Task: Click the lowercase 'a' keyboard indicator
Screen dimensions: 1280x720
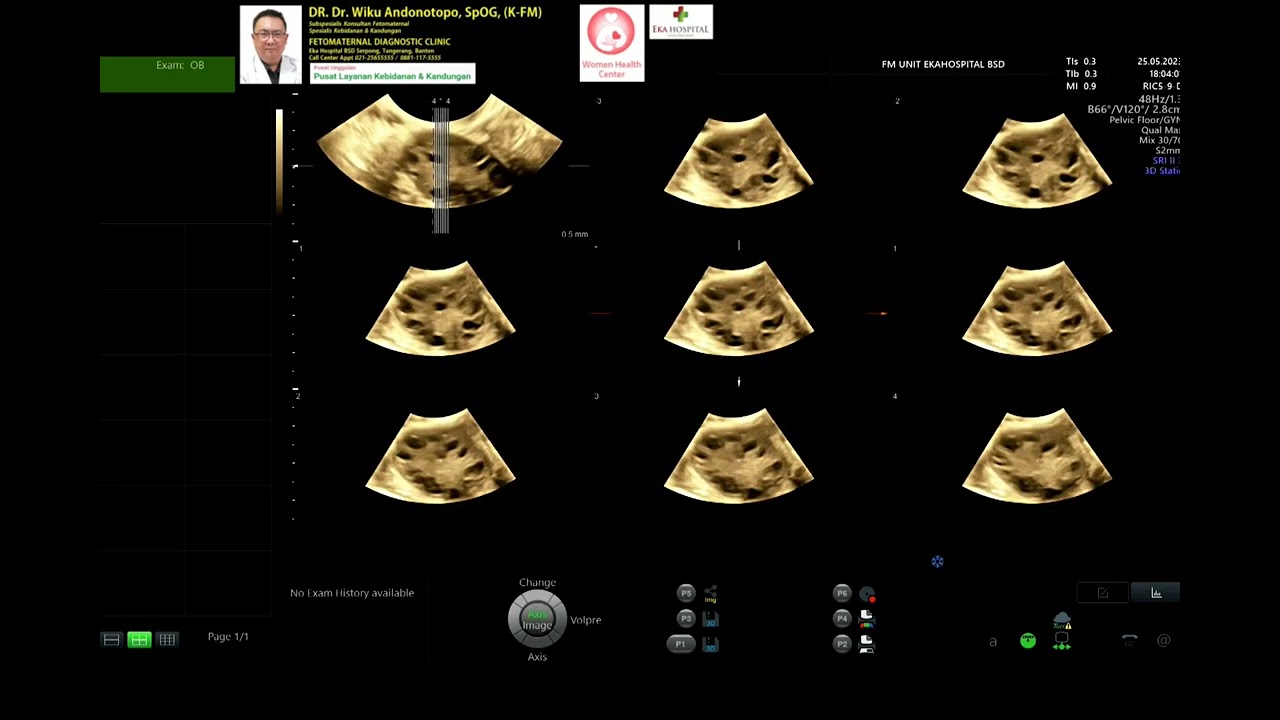Action: pos(993,642)
